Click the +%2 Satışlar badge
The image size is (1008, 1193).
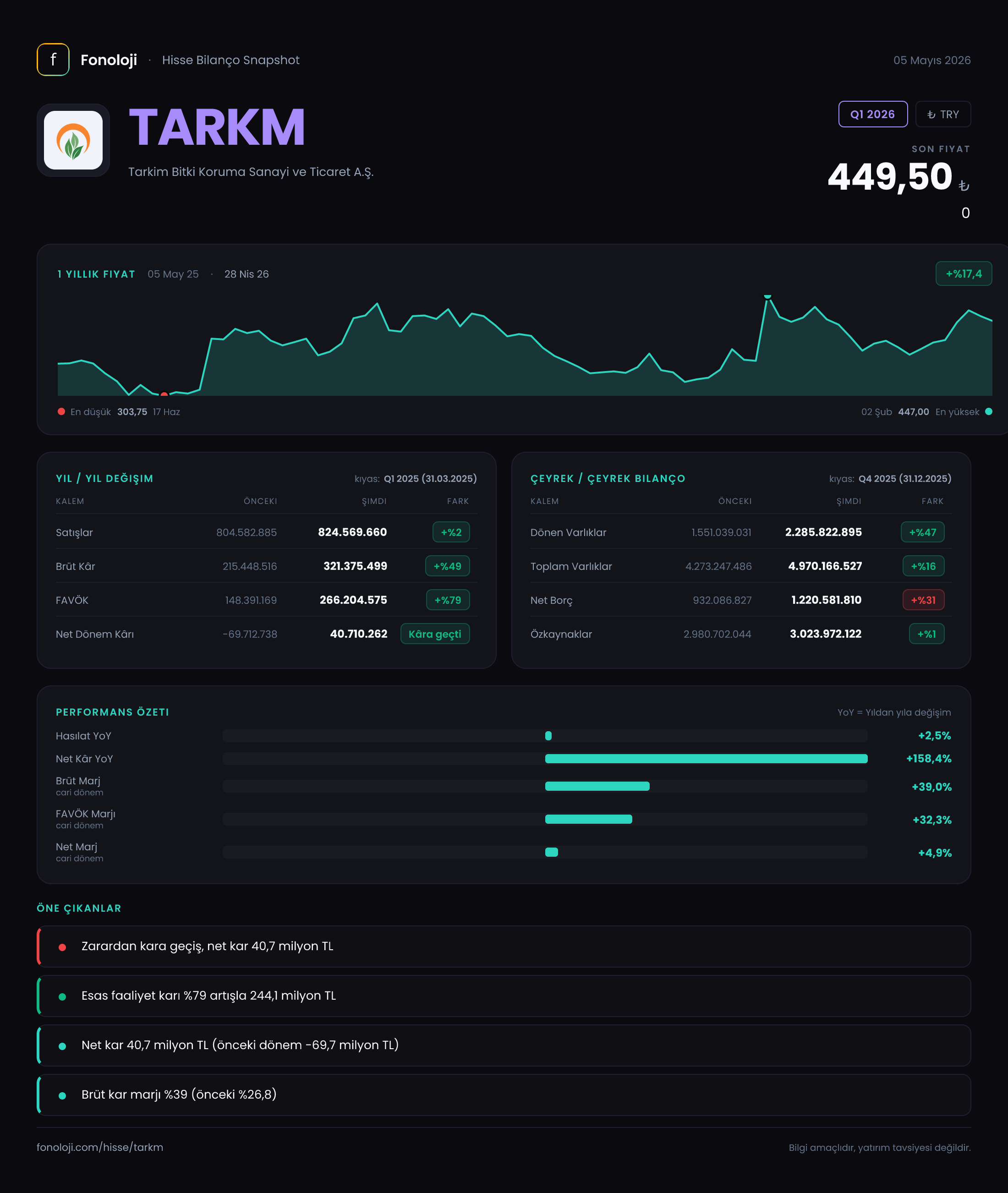(x=451, y=532)
